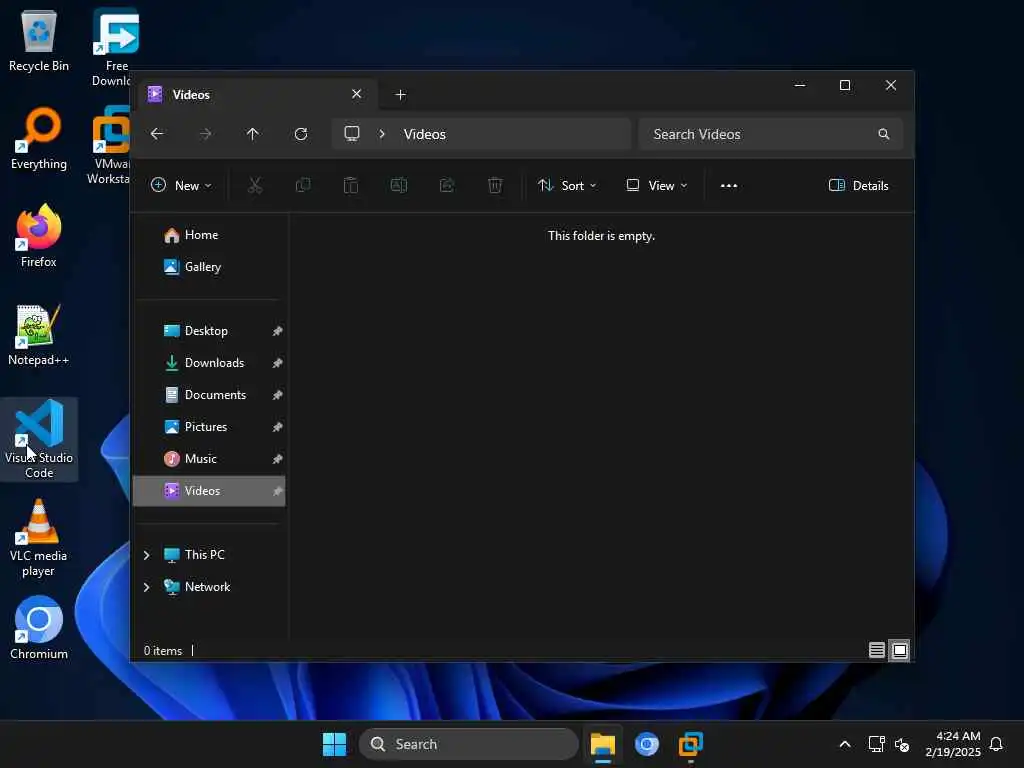Close the Videos tab
The width and height of the screenshot is (1024, 768).
pos(357,94)
